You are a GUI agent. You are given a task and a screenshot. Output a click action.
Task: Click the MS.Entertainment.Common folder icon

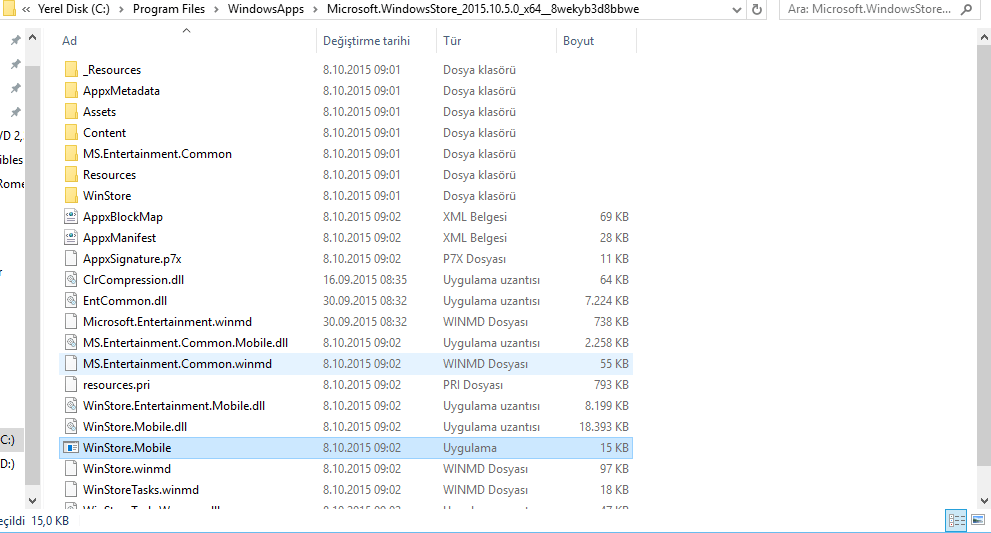coord(71,154)
